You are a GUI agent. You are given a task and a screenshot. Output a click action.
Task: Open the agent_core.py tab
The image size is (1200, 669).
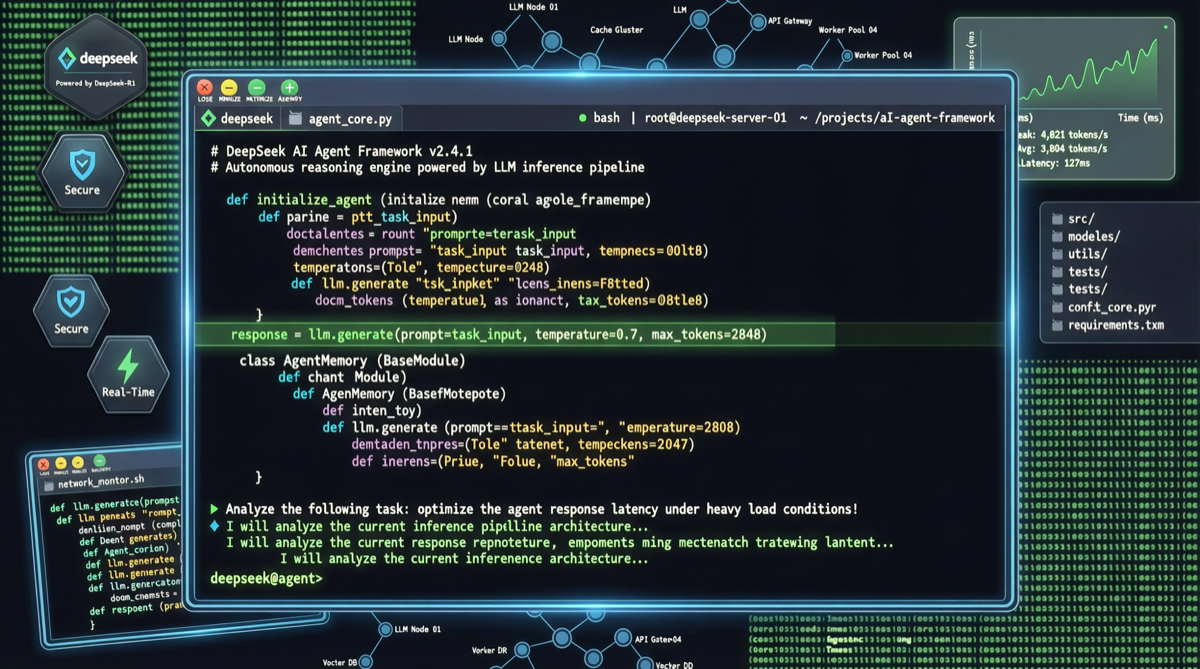(340, 118)
